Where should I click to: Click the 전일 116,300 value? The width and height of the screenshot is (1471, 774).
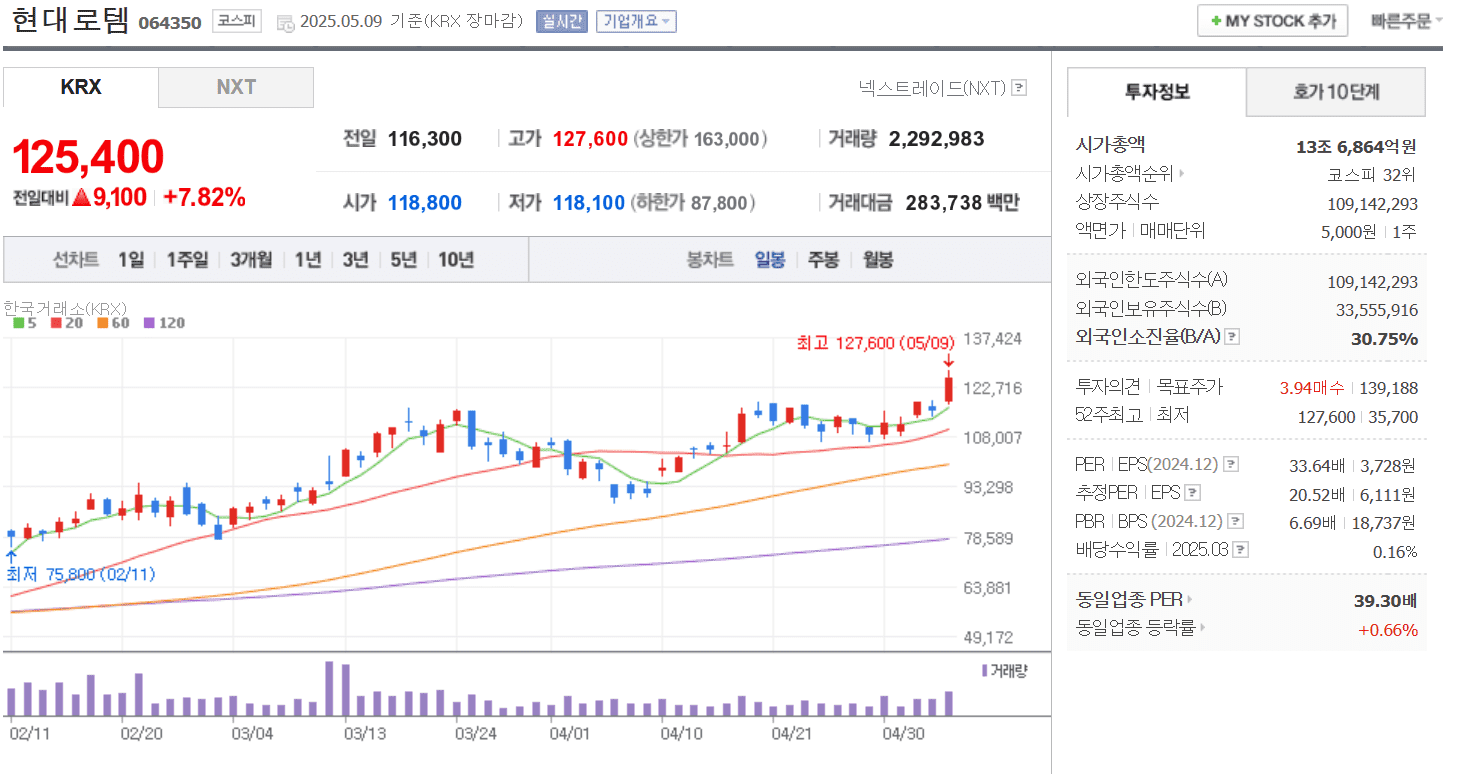425,139
